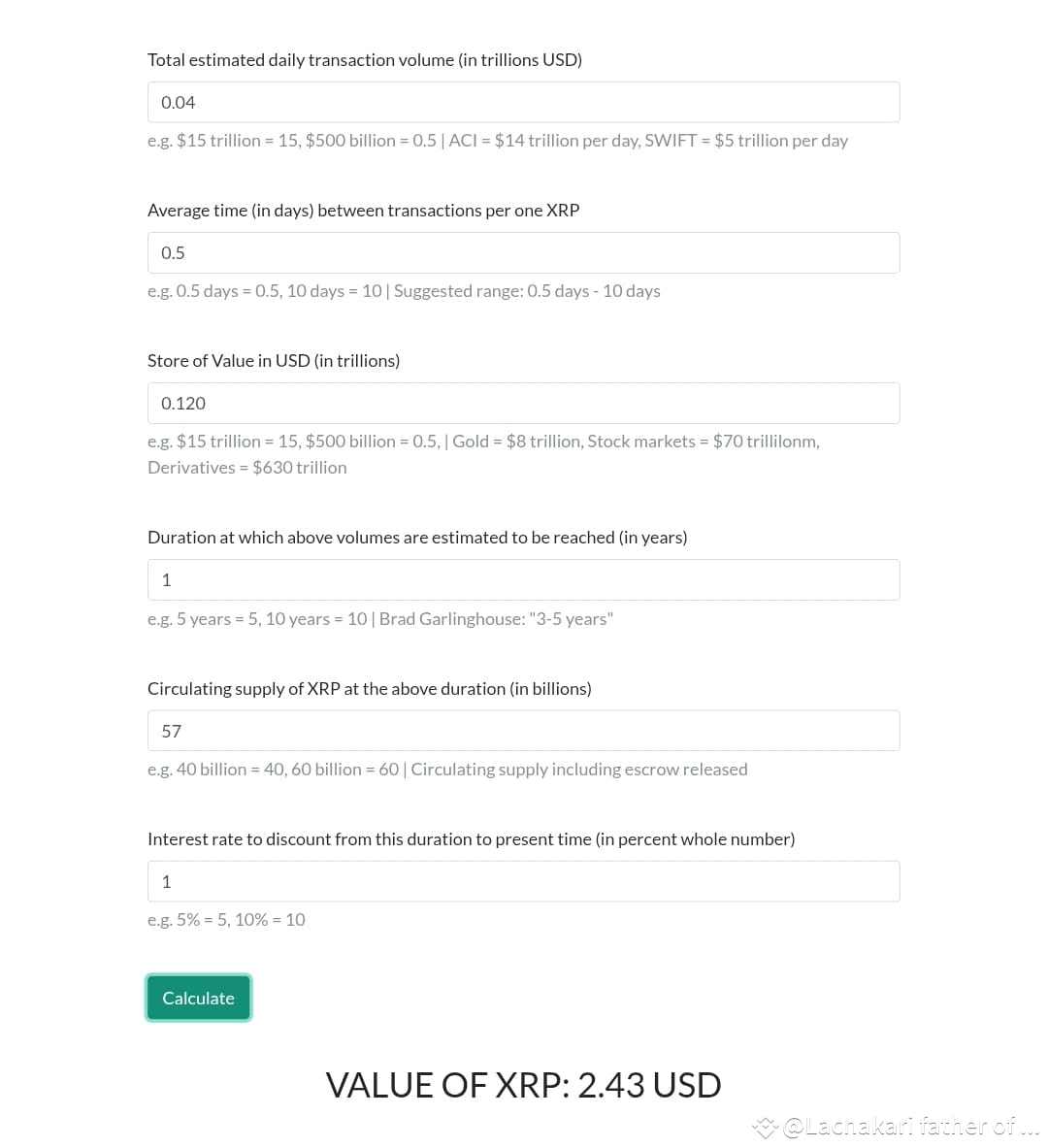
Task: Click the suggested range hint under 0.5
Action: (404, 290)
